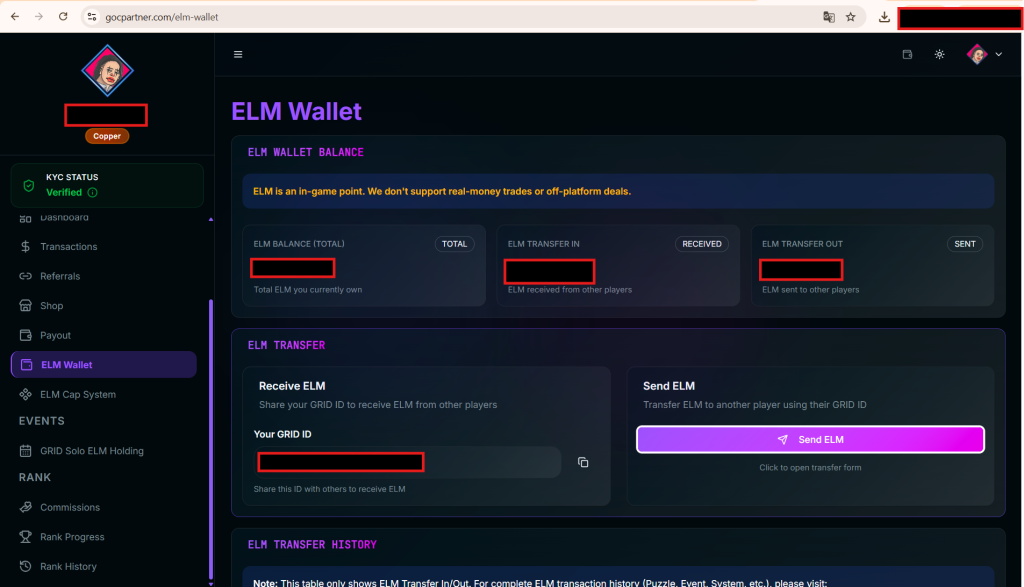Copy your GRID ID with the copy icon
Viewport: 1024px width, 587px height.
click(x=583, y=462)
